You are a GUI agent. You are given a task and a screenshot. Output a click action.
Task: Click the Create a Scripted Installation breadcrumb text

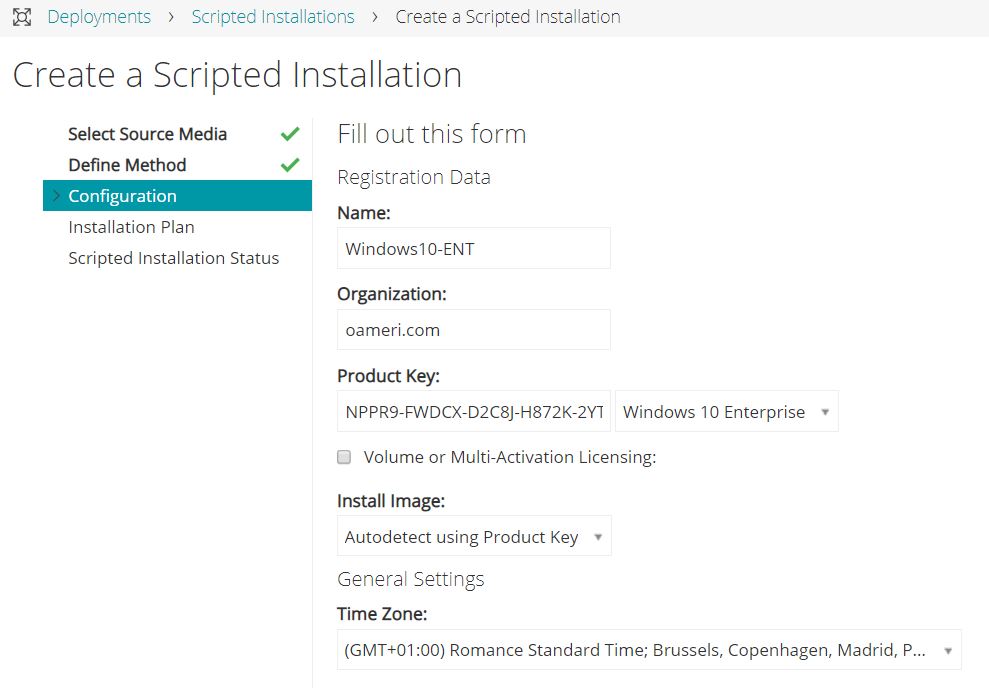(x=508, y=17)
